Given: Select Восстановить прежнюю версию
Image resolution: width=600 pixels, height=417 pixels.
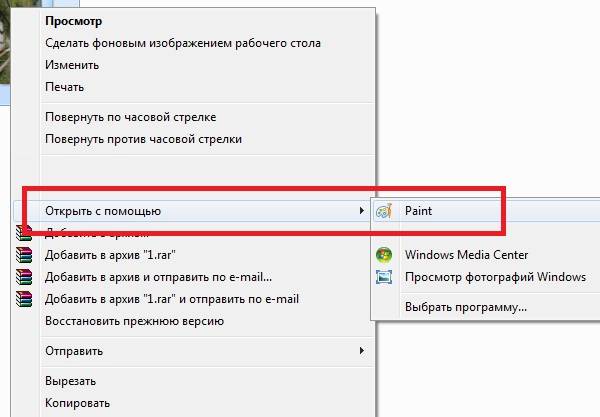Looking at the screenshot, I should (x=134, y=321).
